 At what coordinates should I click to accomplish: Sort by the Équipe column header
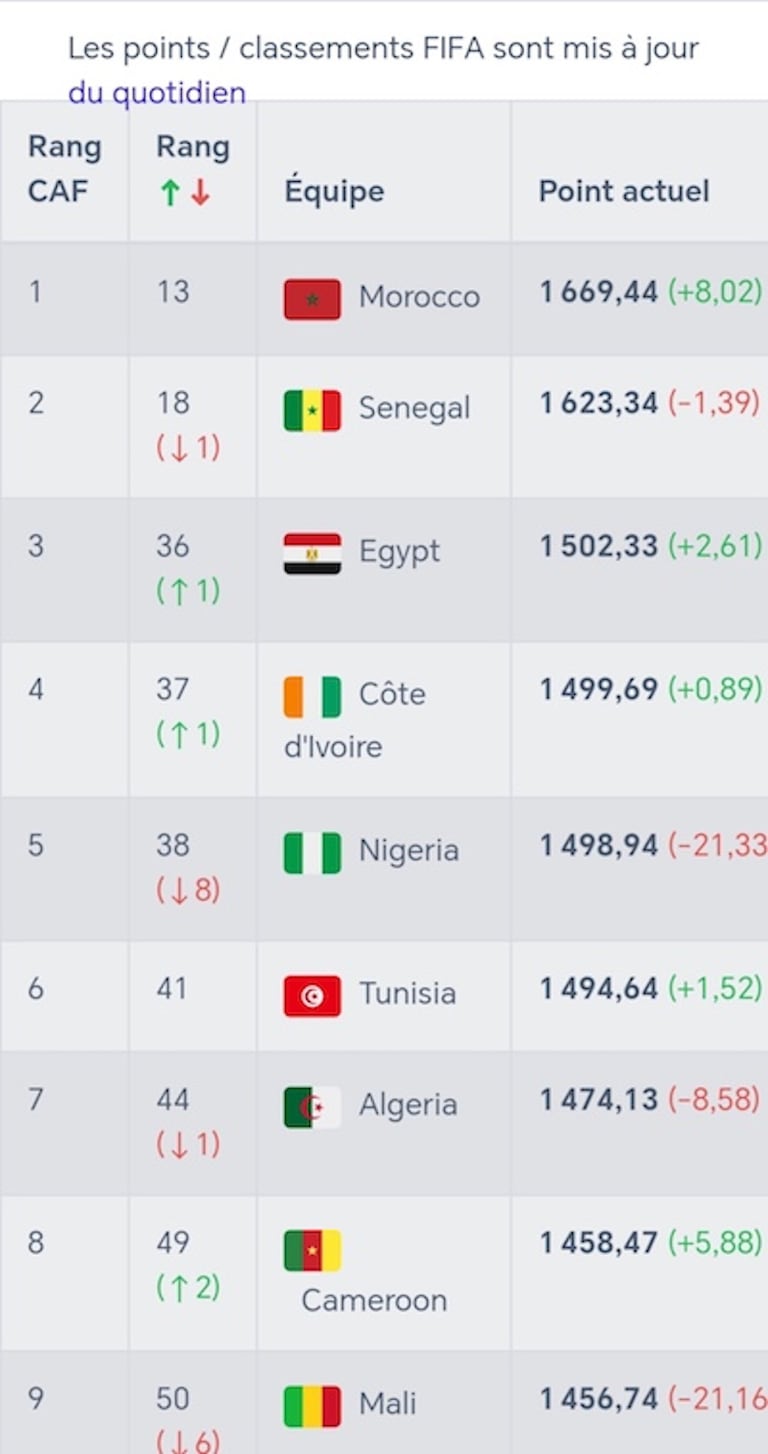[x=334, y=191]
